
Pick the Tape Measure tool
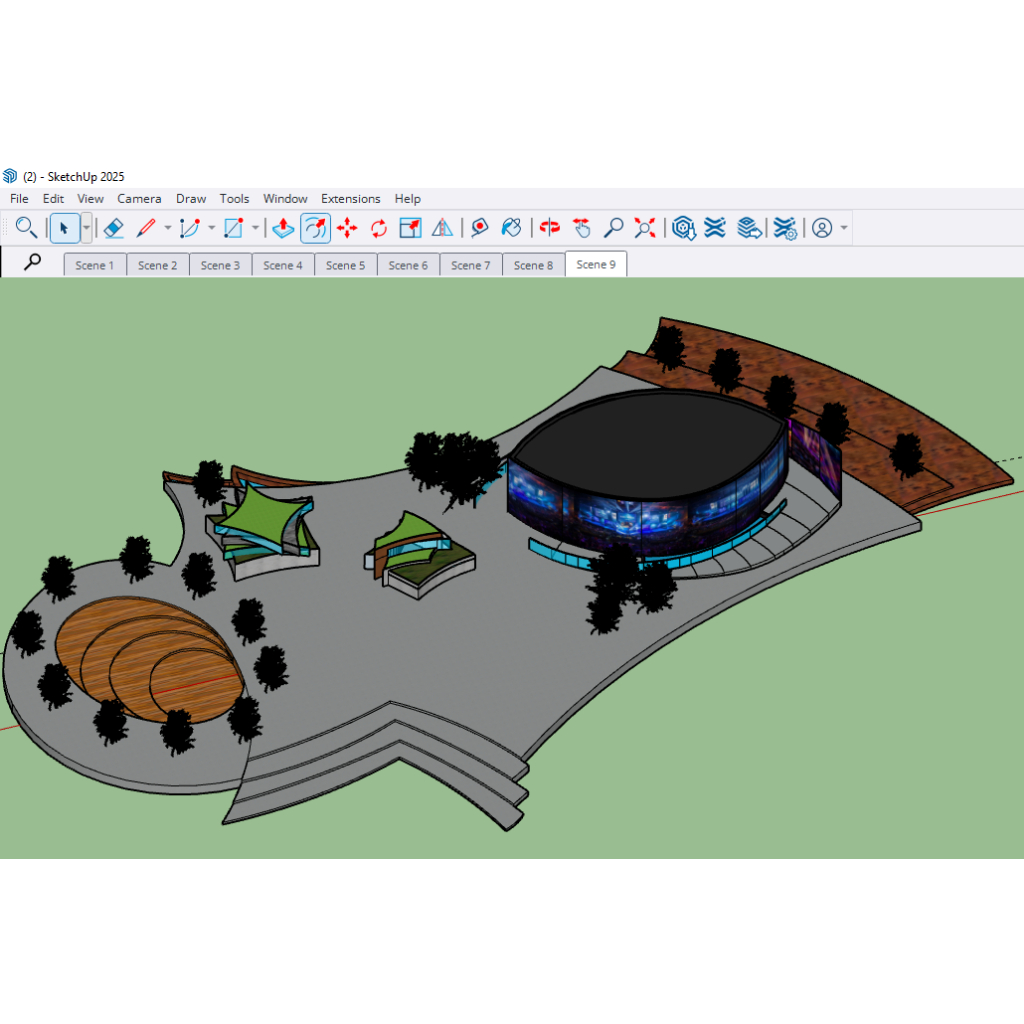coord(480,228)
